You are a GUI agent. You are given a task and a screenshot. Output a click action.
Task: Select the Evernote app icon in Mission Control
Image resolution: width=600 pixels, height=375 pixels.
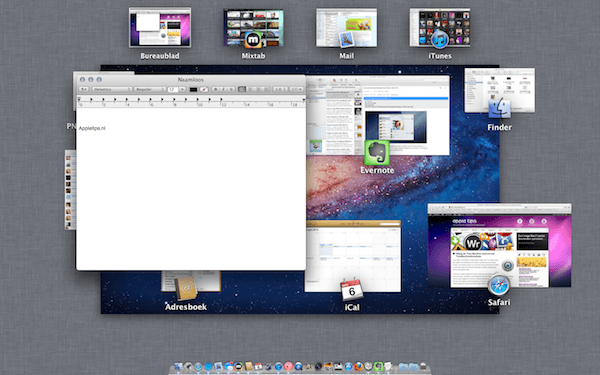[377, 153]
